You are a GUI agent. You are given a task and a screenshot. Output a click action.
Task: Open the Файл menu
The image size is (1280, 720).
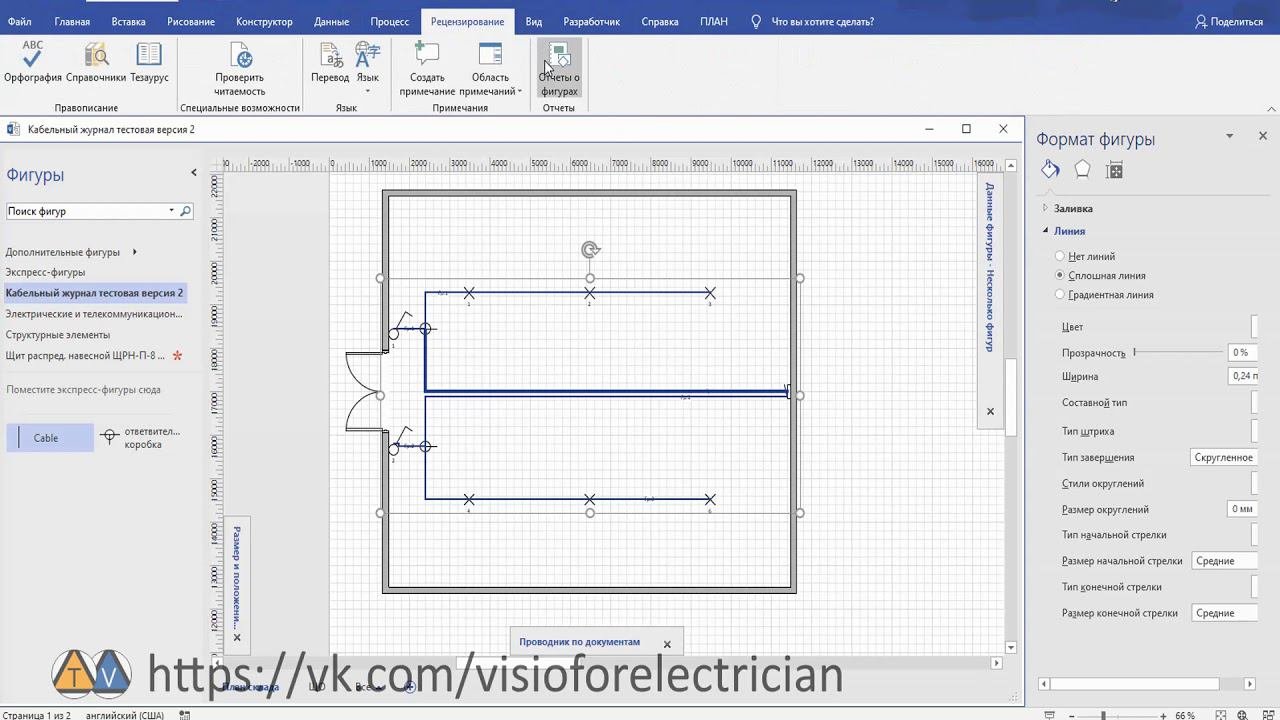(x=19, y=21)
